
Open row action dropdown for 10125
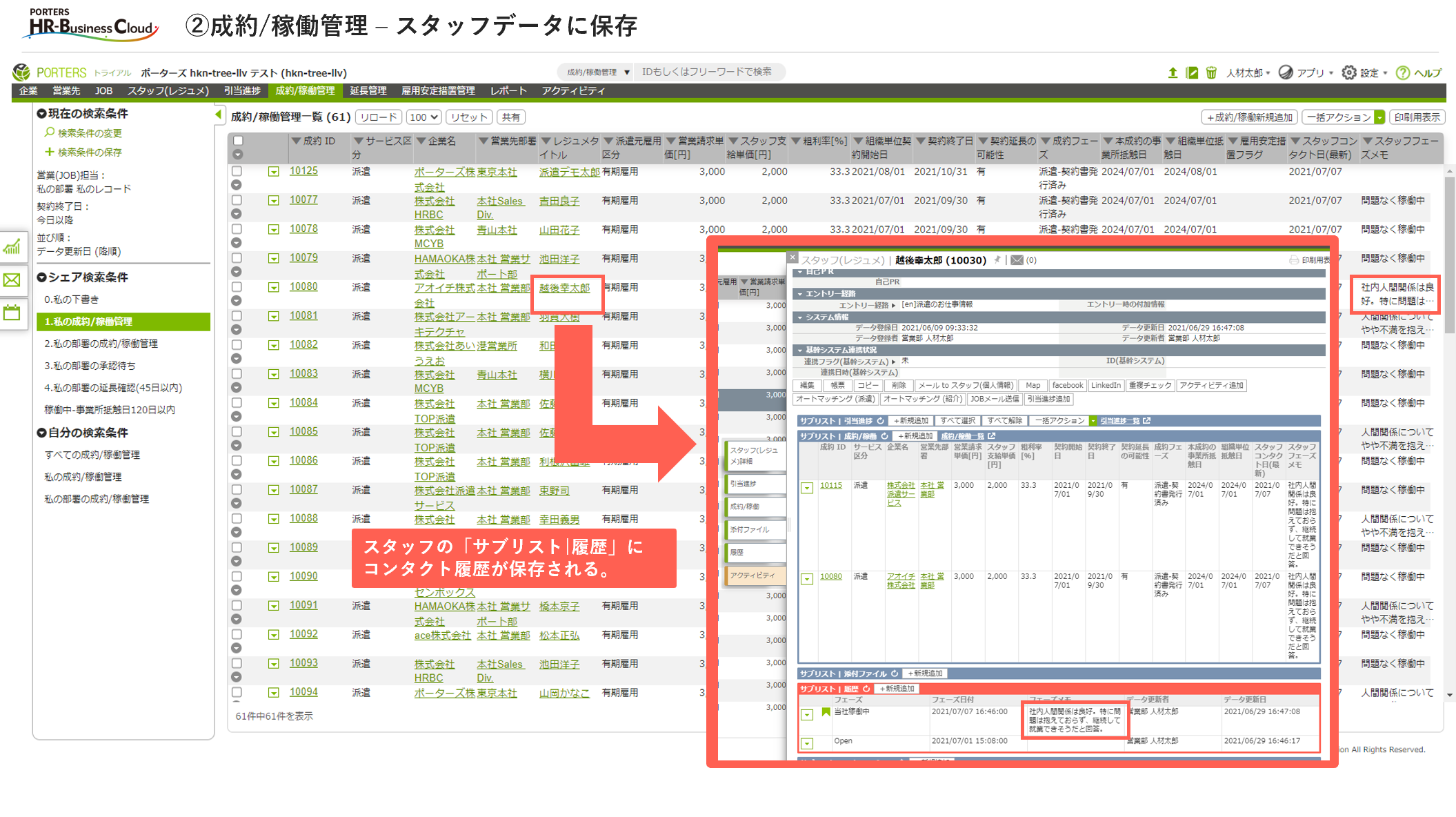point(274,172)
